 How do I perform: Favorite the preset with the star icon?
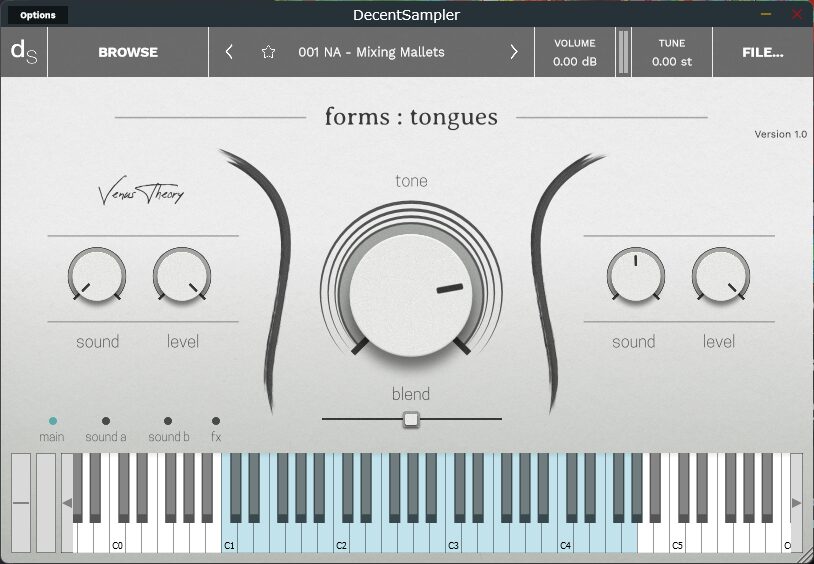268,52
